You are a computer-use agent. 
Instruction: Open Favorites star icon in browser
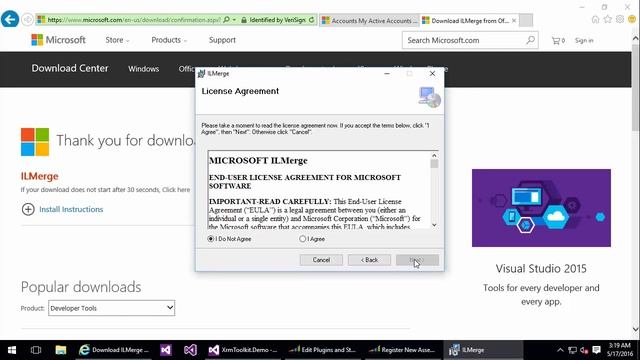tap(608, 19)
